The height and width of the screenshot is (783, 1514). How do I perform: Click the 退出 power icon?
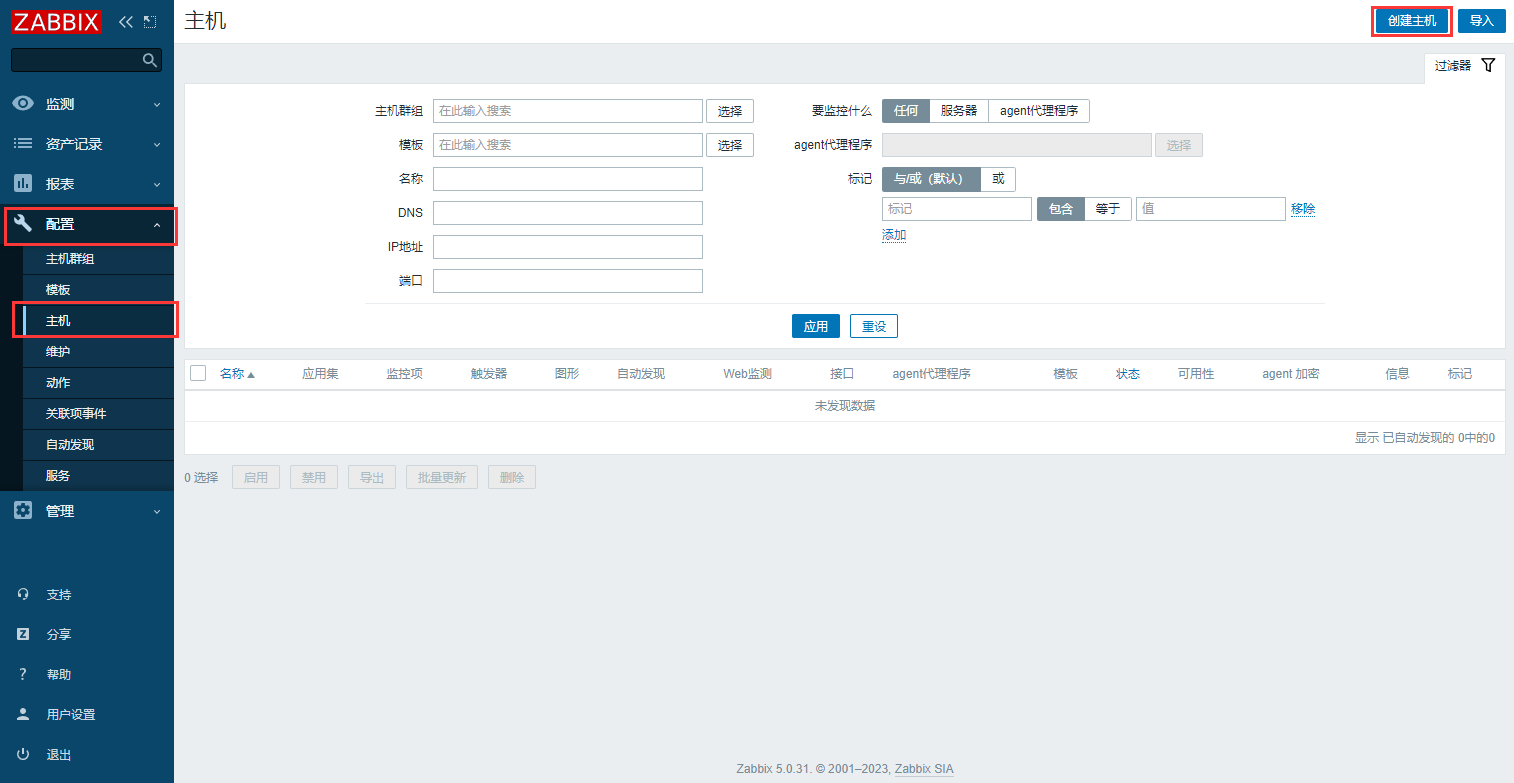point(23,754)
